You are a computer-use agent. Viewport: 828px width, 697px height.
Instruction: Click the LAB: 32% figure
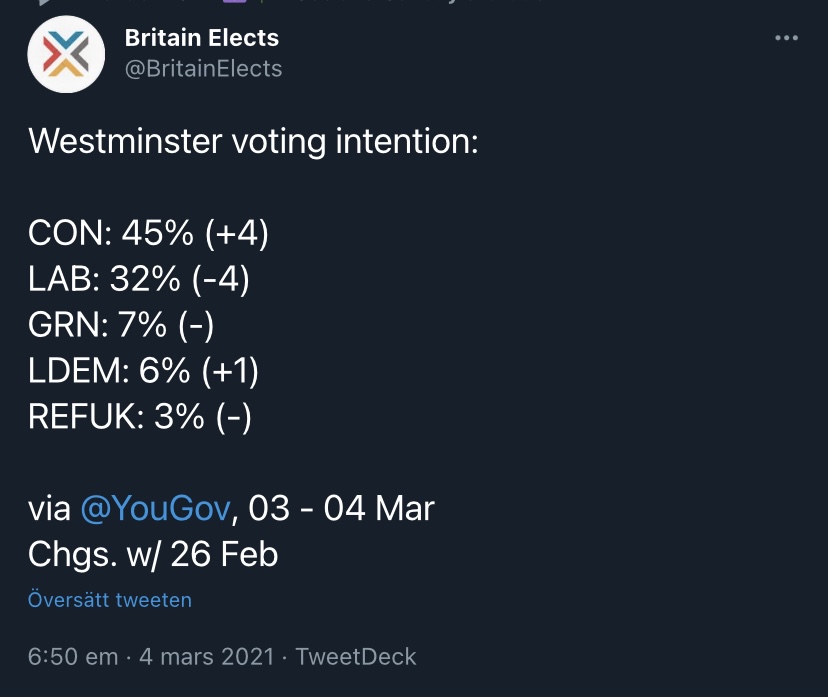(104, 279)
